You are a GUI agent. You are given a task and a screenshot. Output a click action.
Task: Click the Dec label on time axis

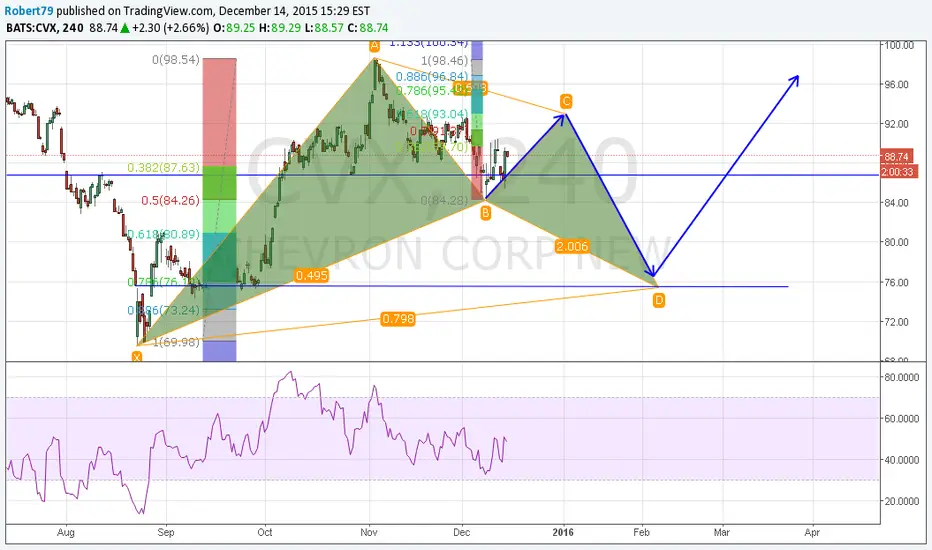461,532
